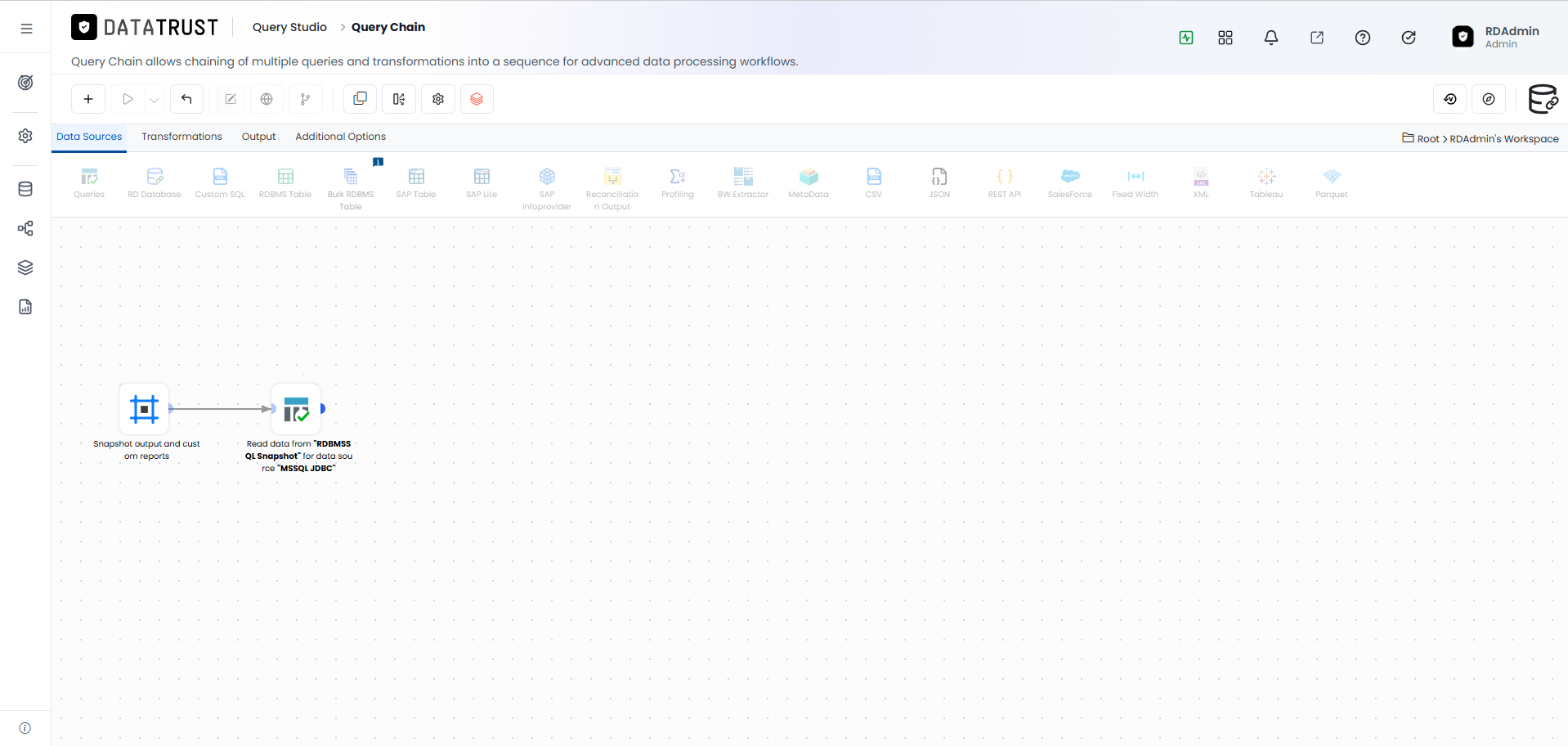This screenshot has width=1568, height=746.
Task: Select the BW Extractor data source
Action: click(743, 183)
